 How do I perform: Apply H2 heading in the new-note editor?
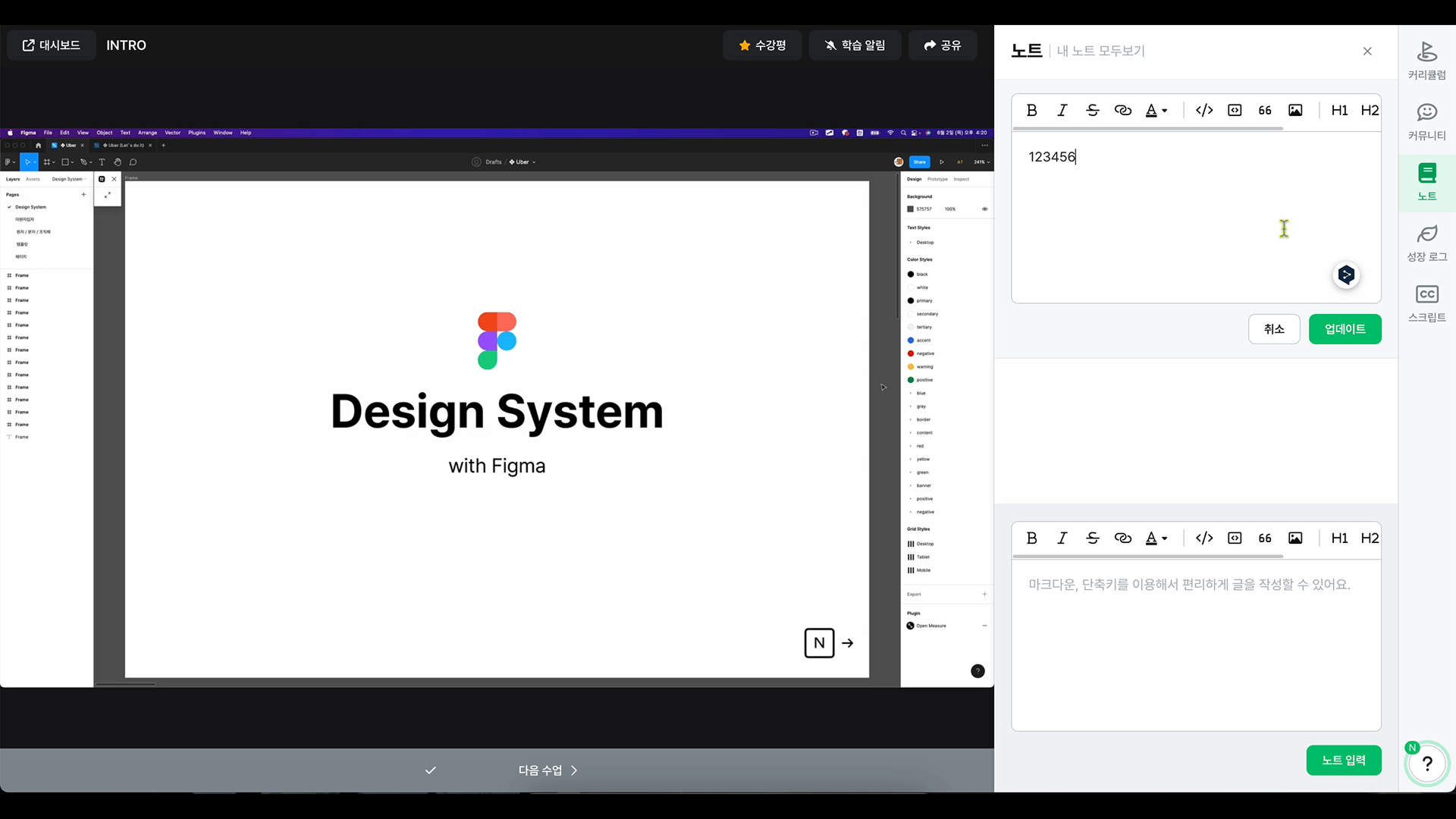click(x=1370, y=538)
